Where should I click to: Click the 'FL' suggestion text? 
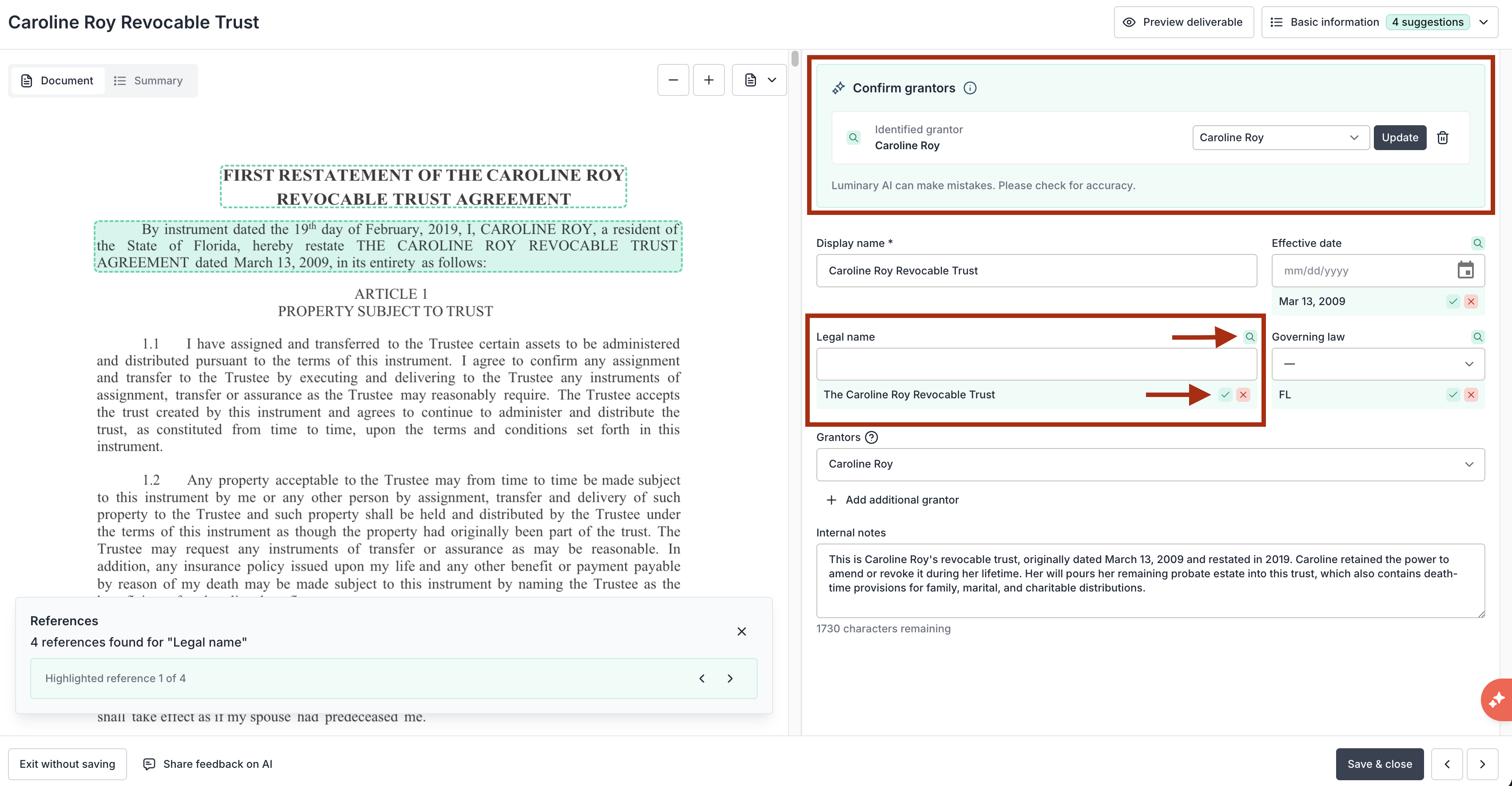[1285, 394]
